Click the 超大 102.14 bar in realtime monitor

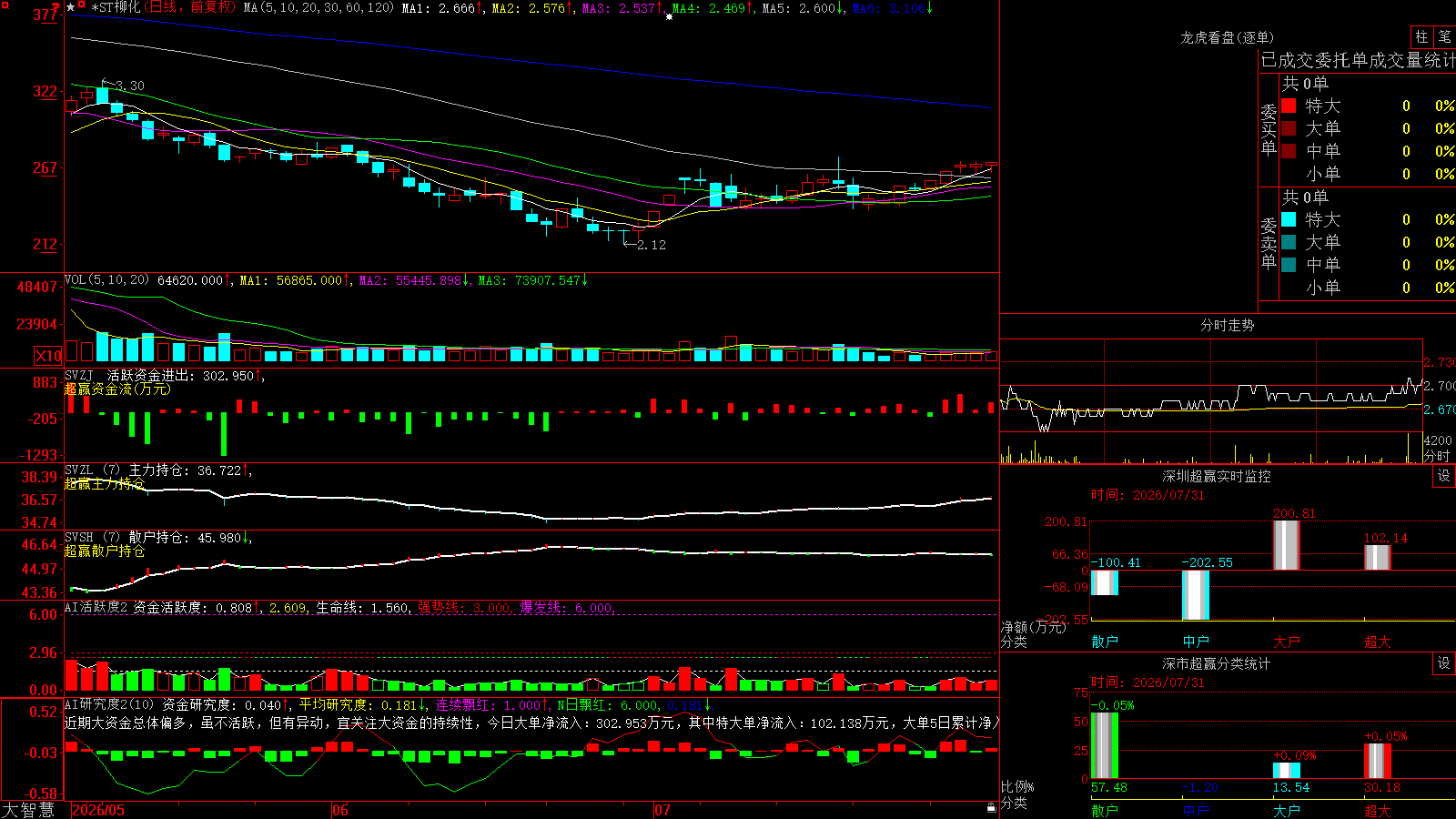1378,558
